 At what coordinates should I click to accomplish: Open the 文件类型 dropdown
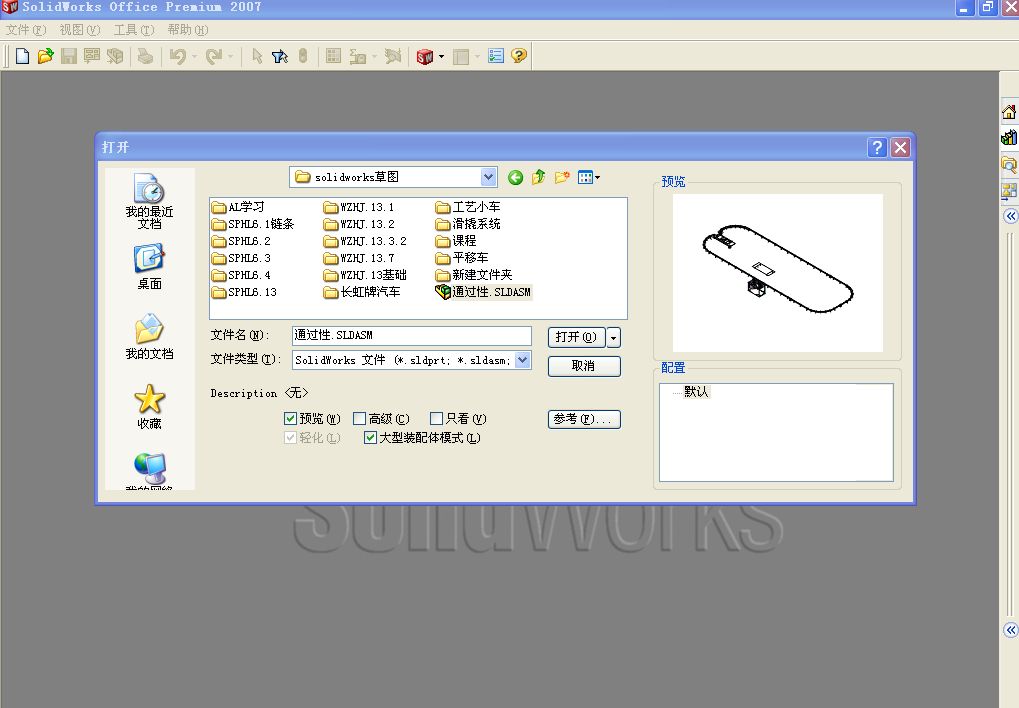(x=523, y=360)
